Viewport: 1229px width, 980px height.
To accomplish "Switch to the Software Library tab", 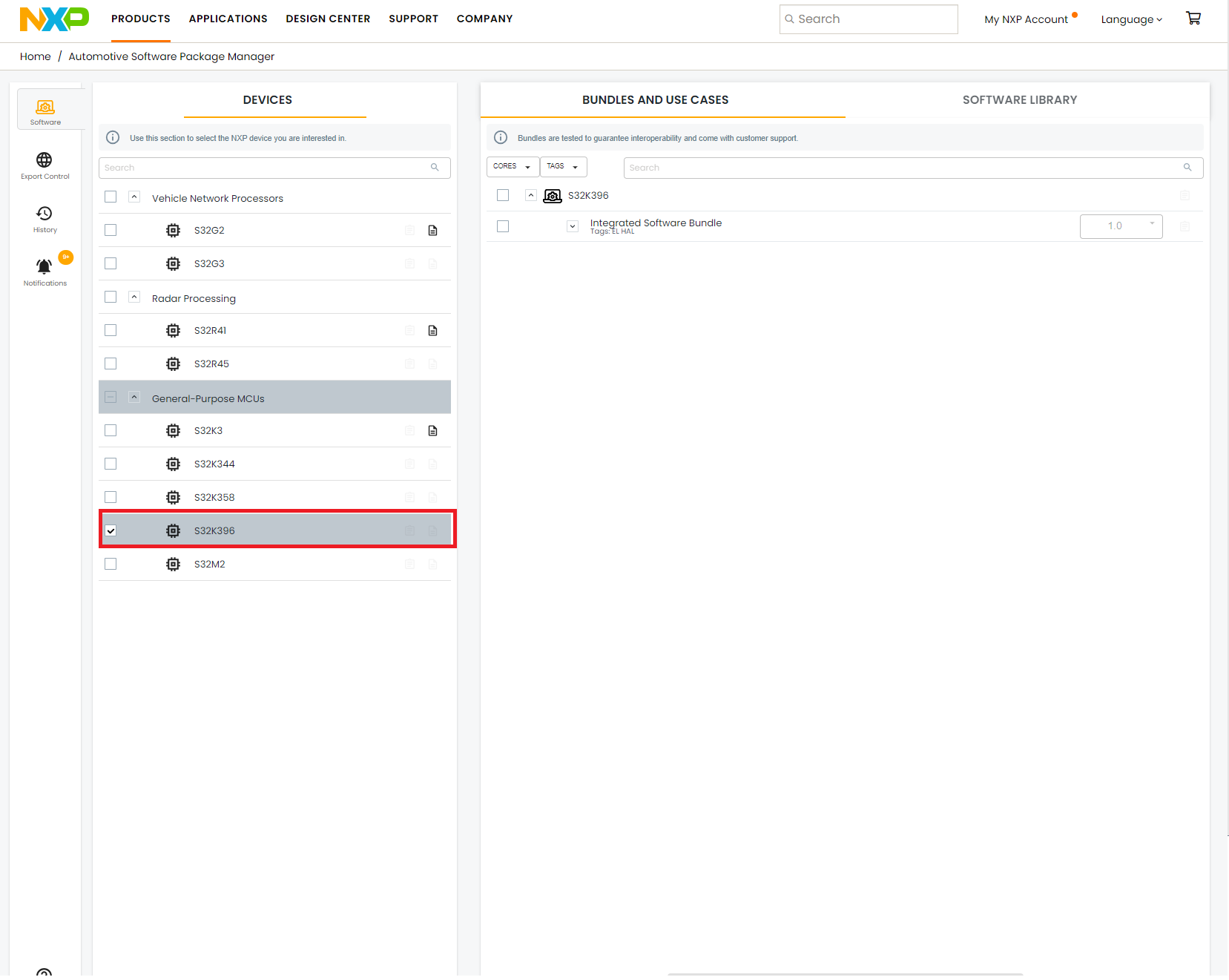I will [1019, 100].
